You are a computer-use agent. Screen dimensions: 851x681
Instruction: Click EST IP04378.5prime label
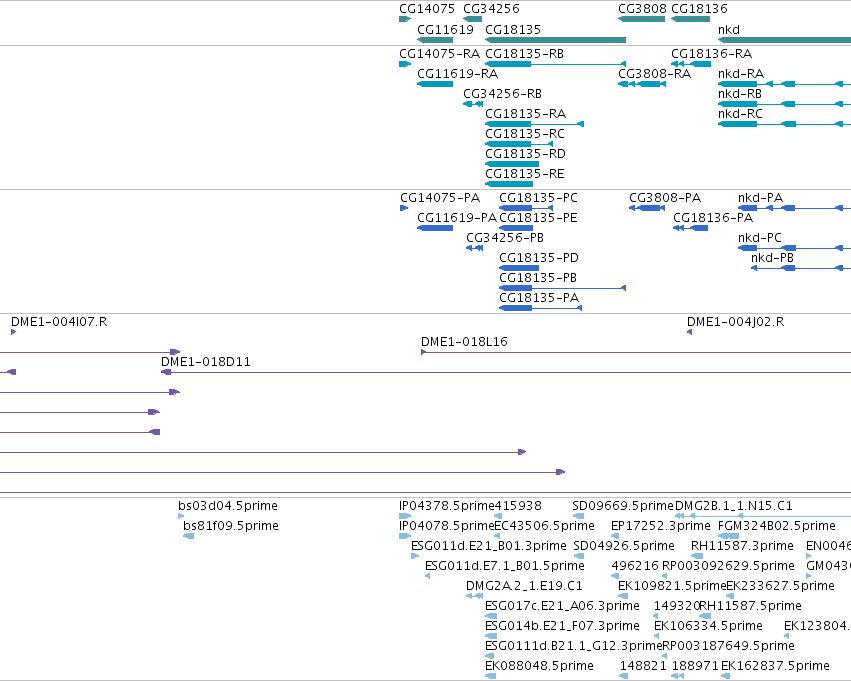click(x=447, y=506)
